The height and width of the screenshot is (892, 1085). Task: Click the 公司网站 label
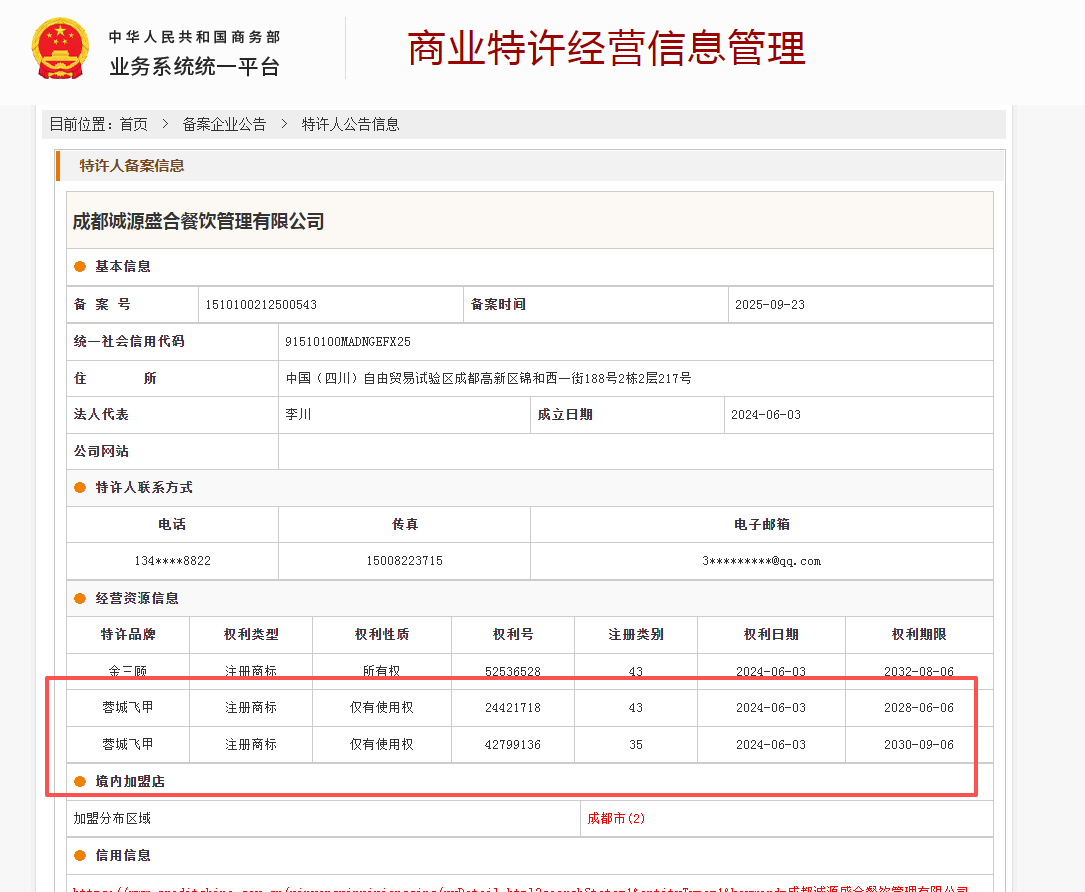101,451
